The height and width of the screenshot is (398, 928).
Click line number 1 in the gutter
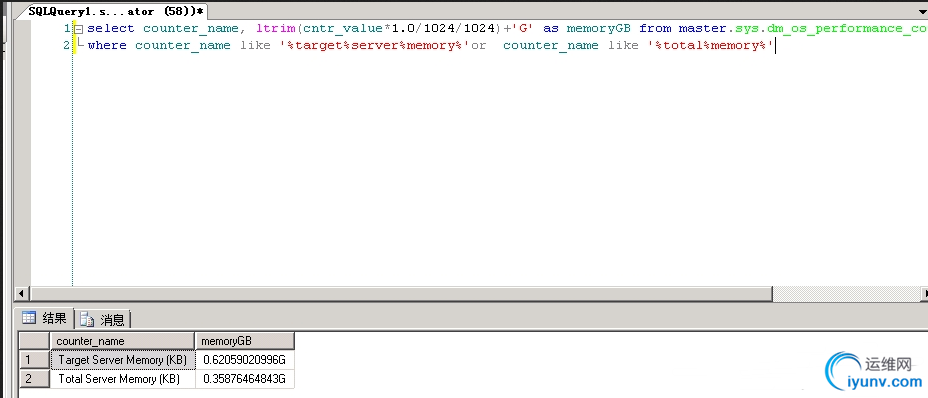(x=67, y=28)
